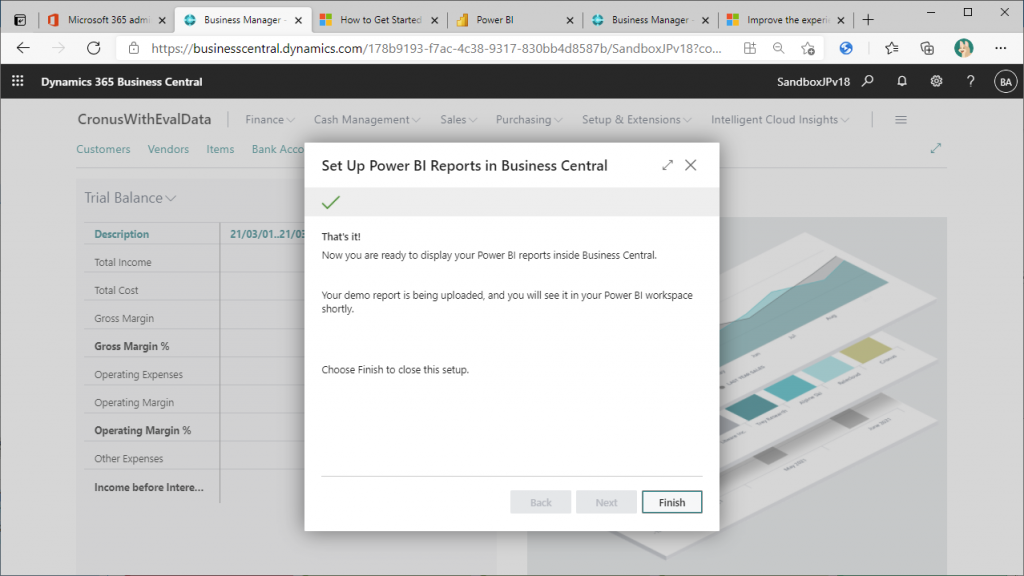
Task: Reload the current browser page
Action: 94,48
